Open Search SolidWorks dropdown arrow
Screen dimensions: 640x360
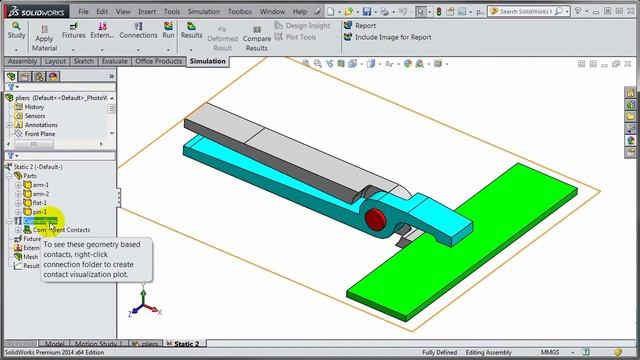567,11
